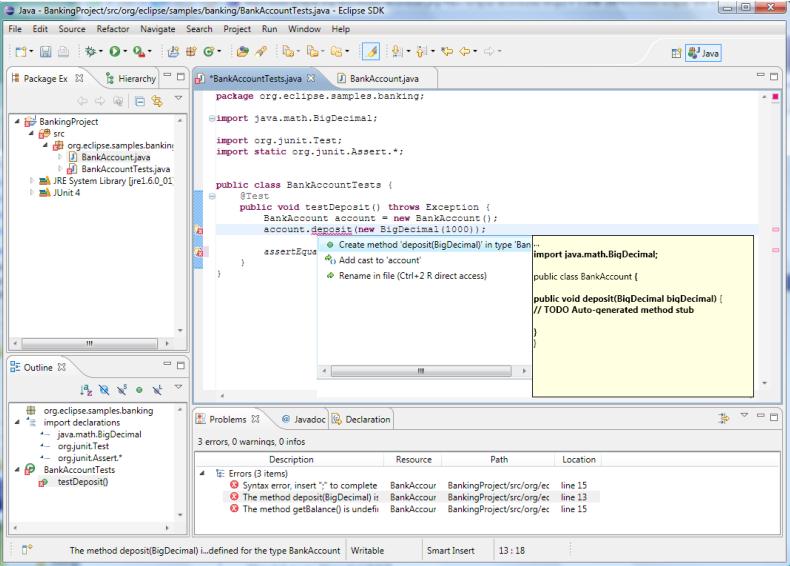This screenshot has width=790, height=566.
Task: Click Previous Annotation toolbar icon
Action: (x=422, y=51)
